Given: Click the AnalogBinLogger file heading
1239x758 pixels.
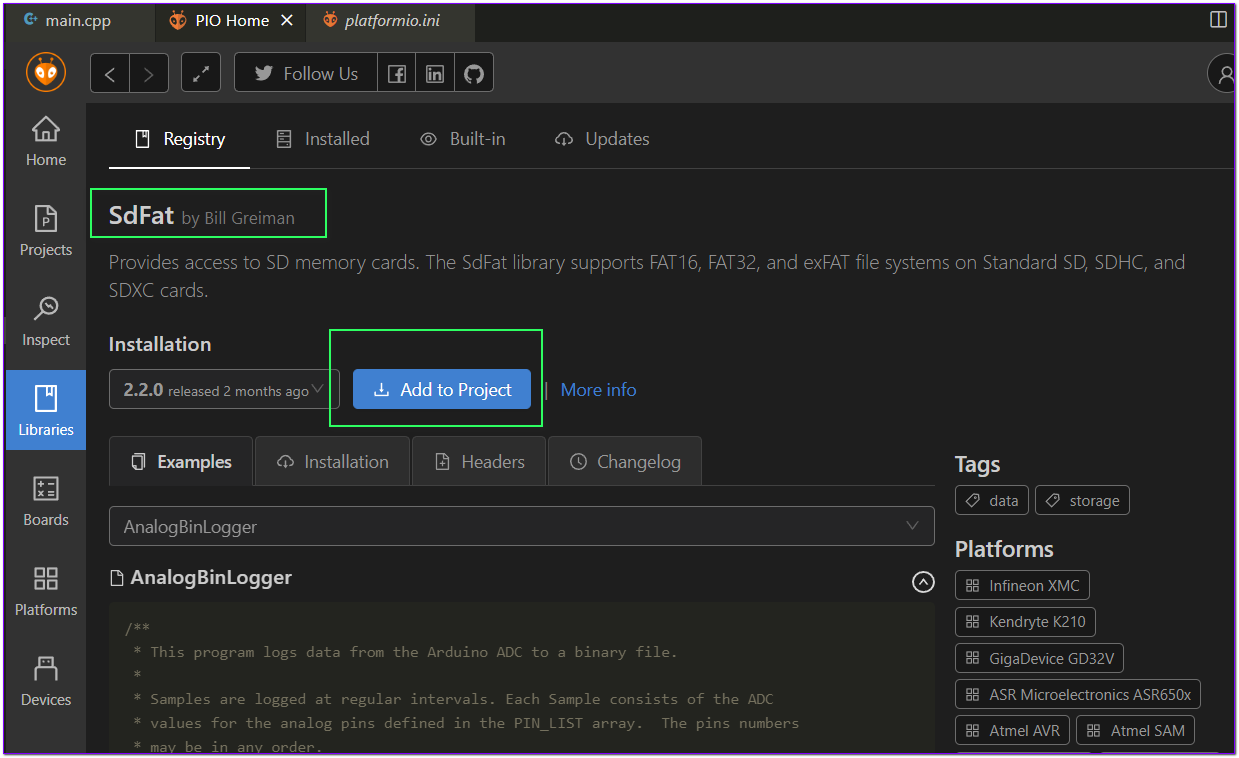Looking at the screenshot, I should coord(211,577).
